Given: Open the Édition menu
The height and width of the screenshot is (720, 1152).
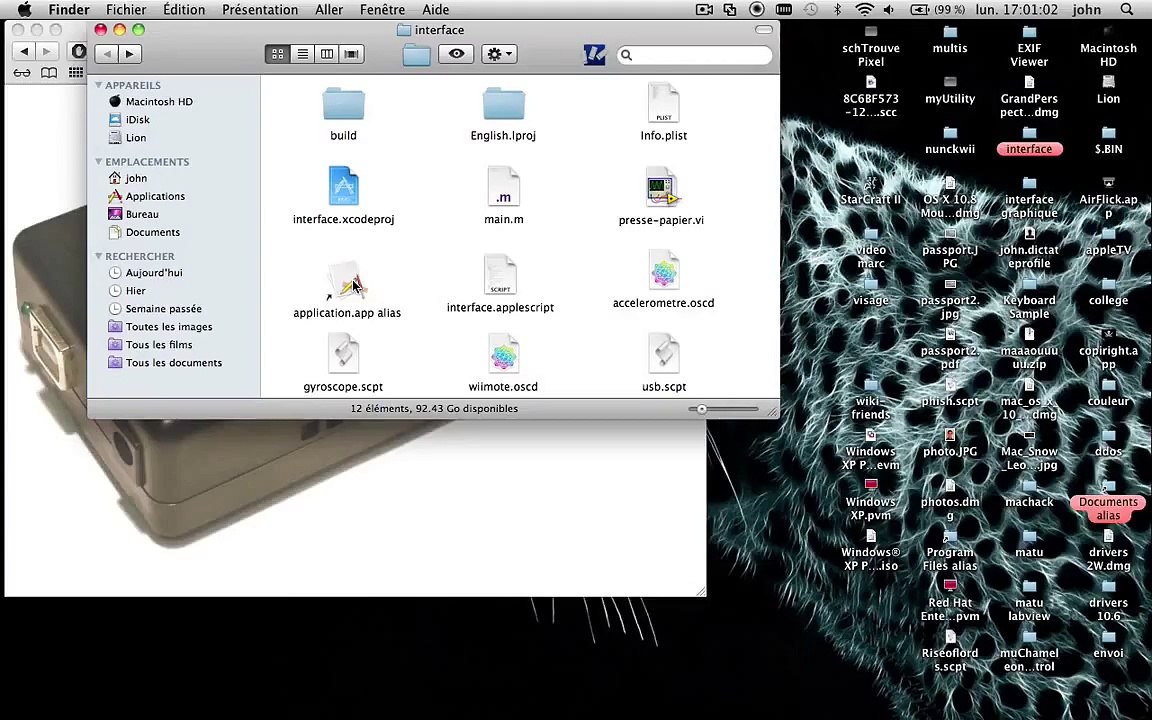Looking at the screenshot, I should click(x=184, y=10).
